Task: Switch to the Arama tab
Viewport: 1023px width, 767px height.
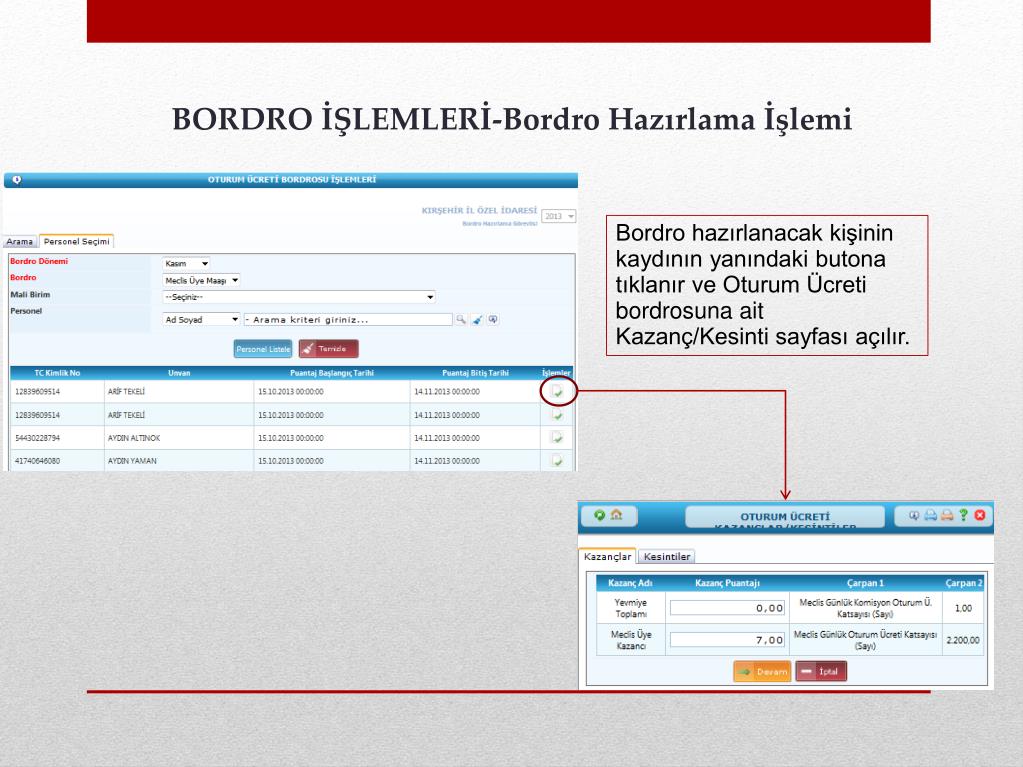Action: click(20, 241)
